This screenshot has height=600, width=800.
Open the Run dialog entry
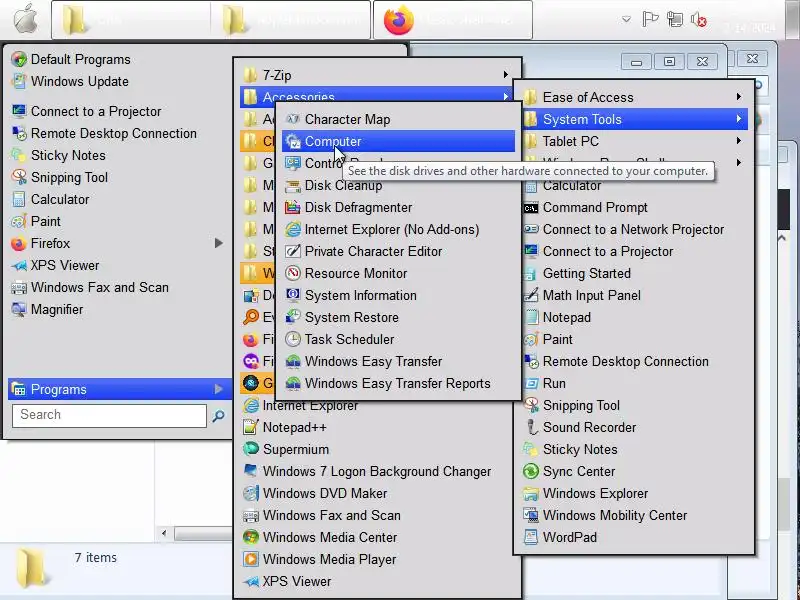[634, 383]
